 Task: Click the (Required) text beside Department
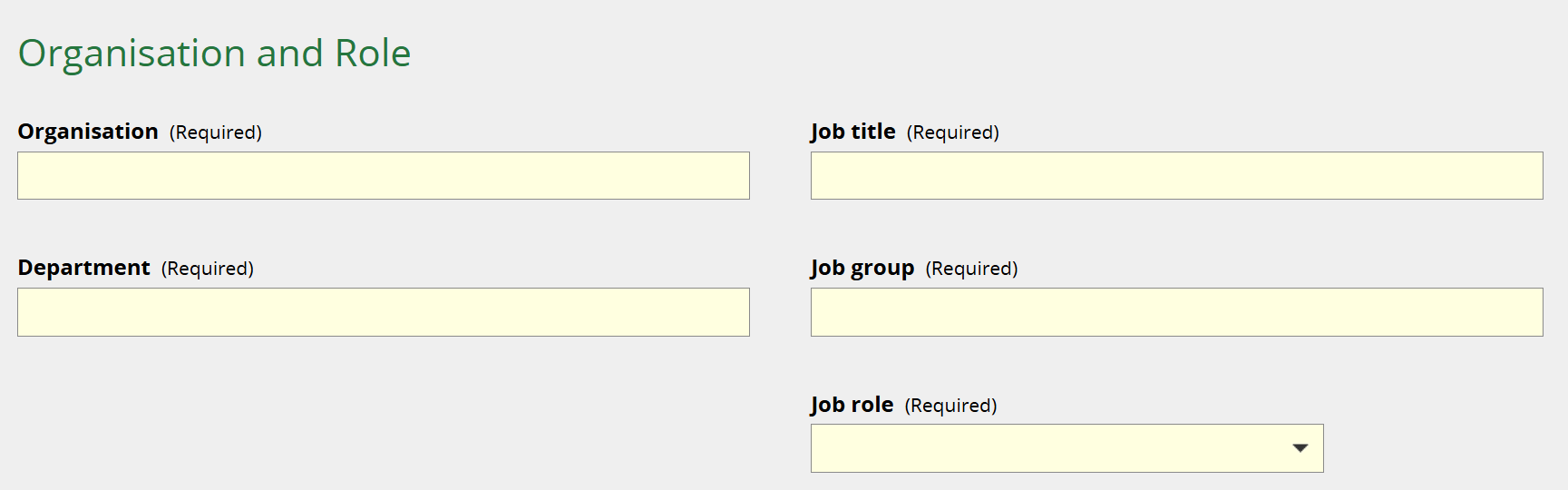(x=208, y=269)
